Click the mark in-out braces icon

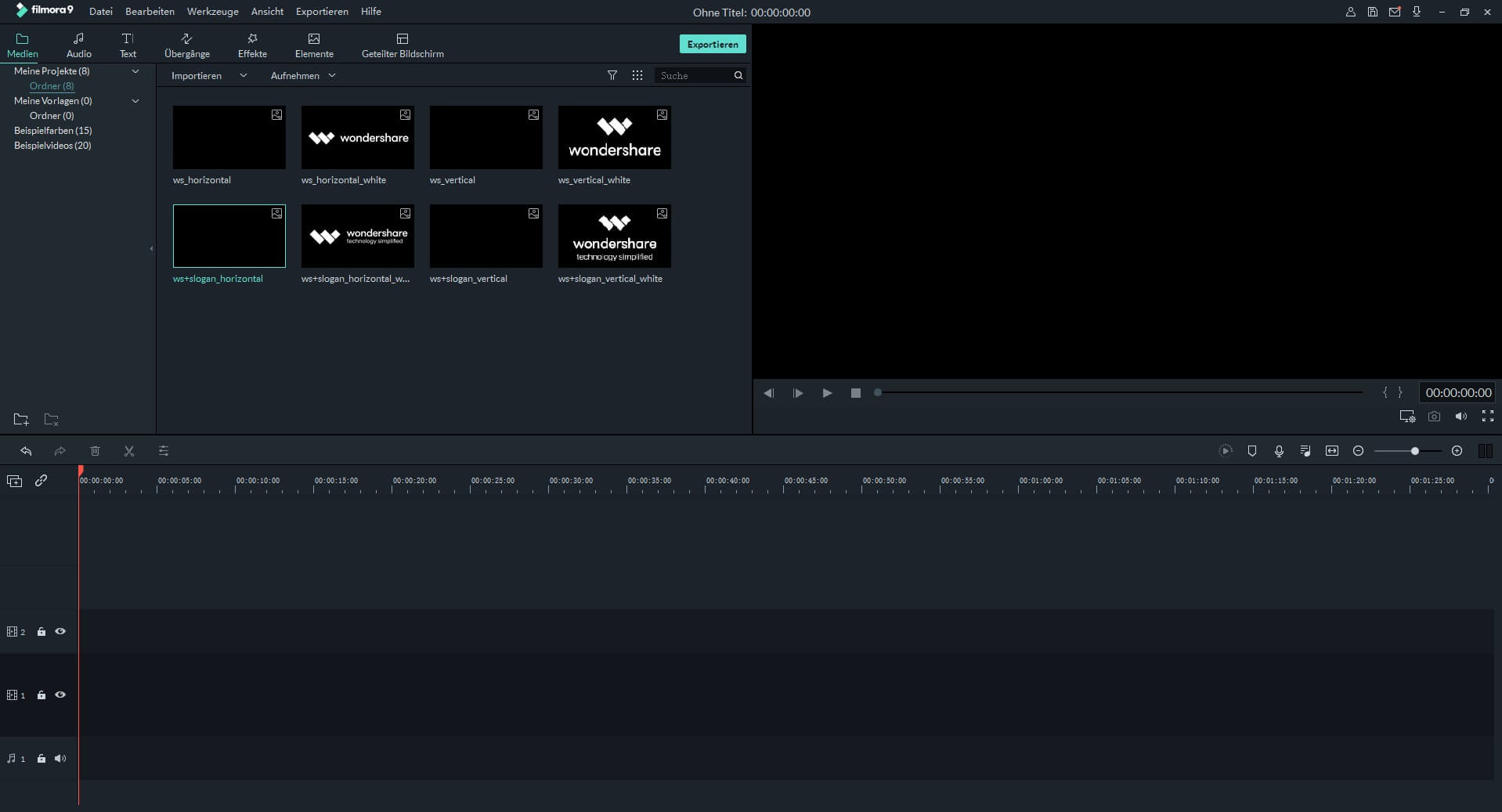tap(1392, 392)
